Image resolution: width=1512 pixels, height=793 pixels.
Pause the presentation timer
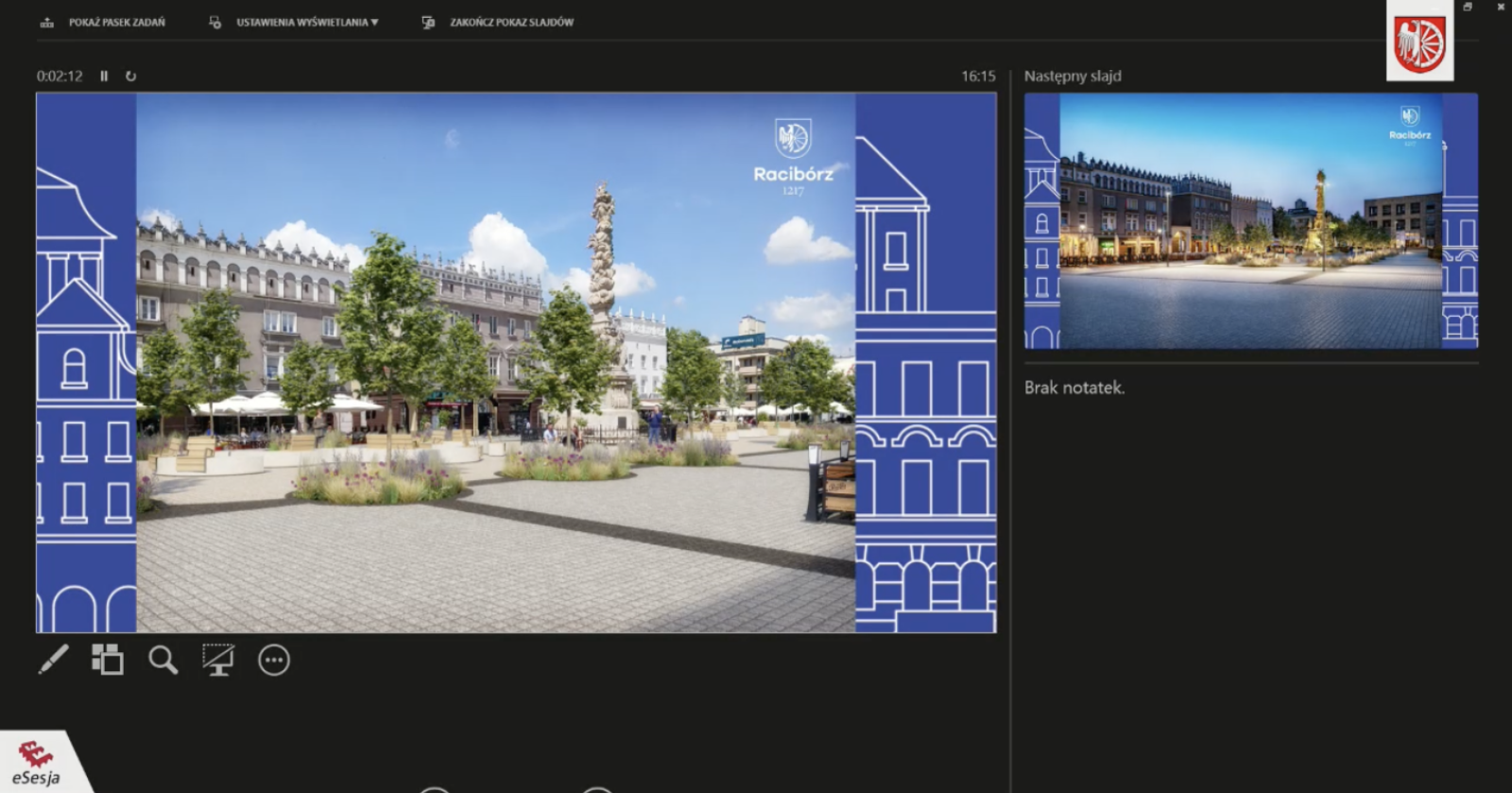(x=104, y=76)
